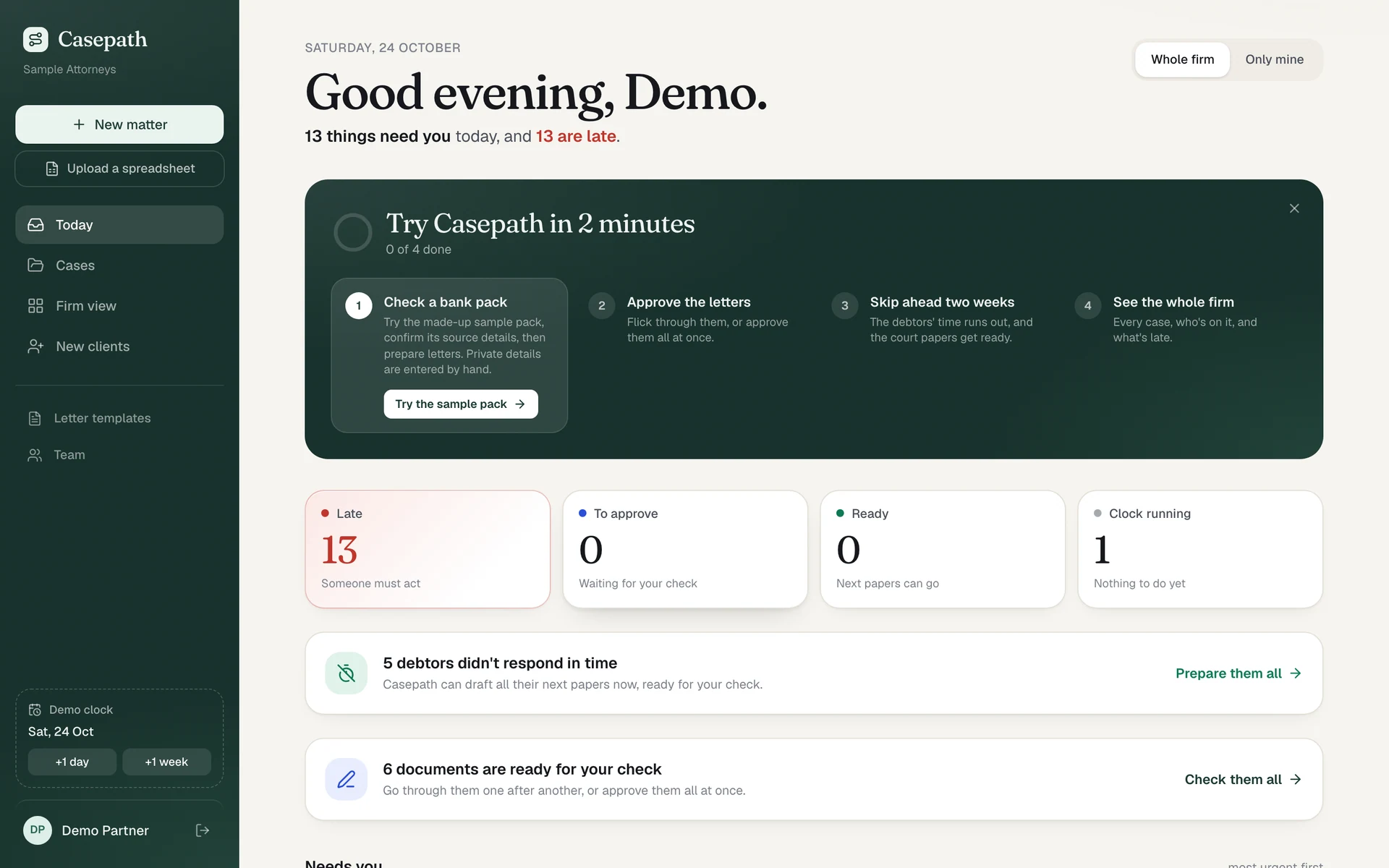The width and height of the screenshot is (1389, 868).
Task: Create a New matter
Action: (119, 124)
